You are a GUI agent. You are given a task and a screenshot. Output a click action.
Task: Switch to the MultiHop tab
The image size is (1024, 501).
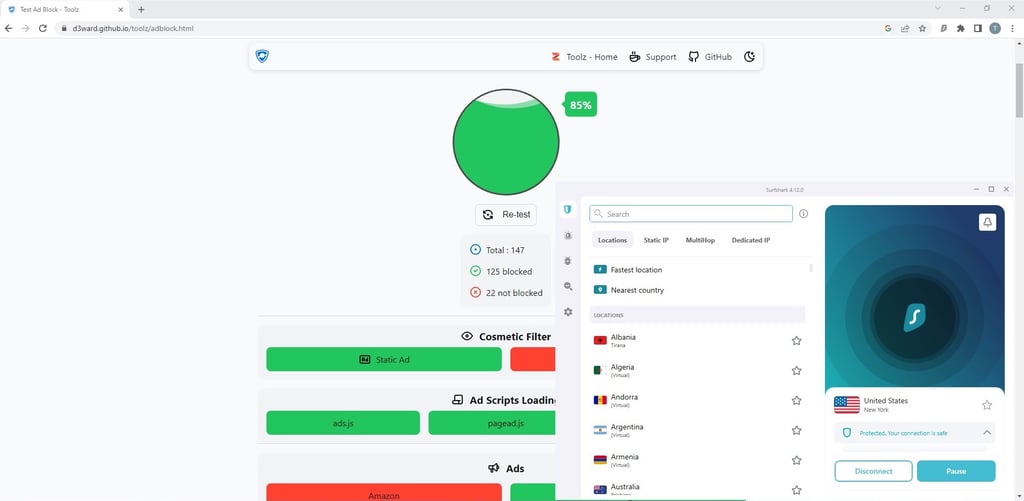coord(700,240)
